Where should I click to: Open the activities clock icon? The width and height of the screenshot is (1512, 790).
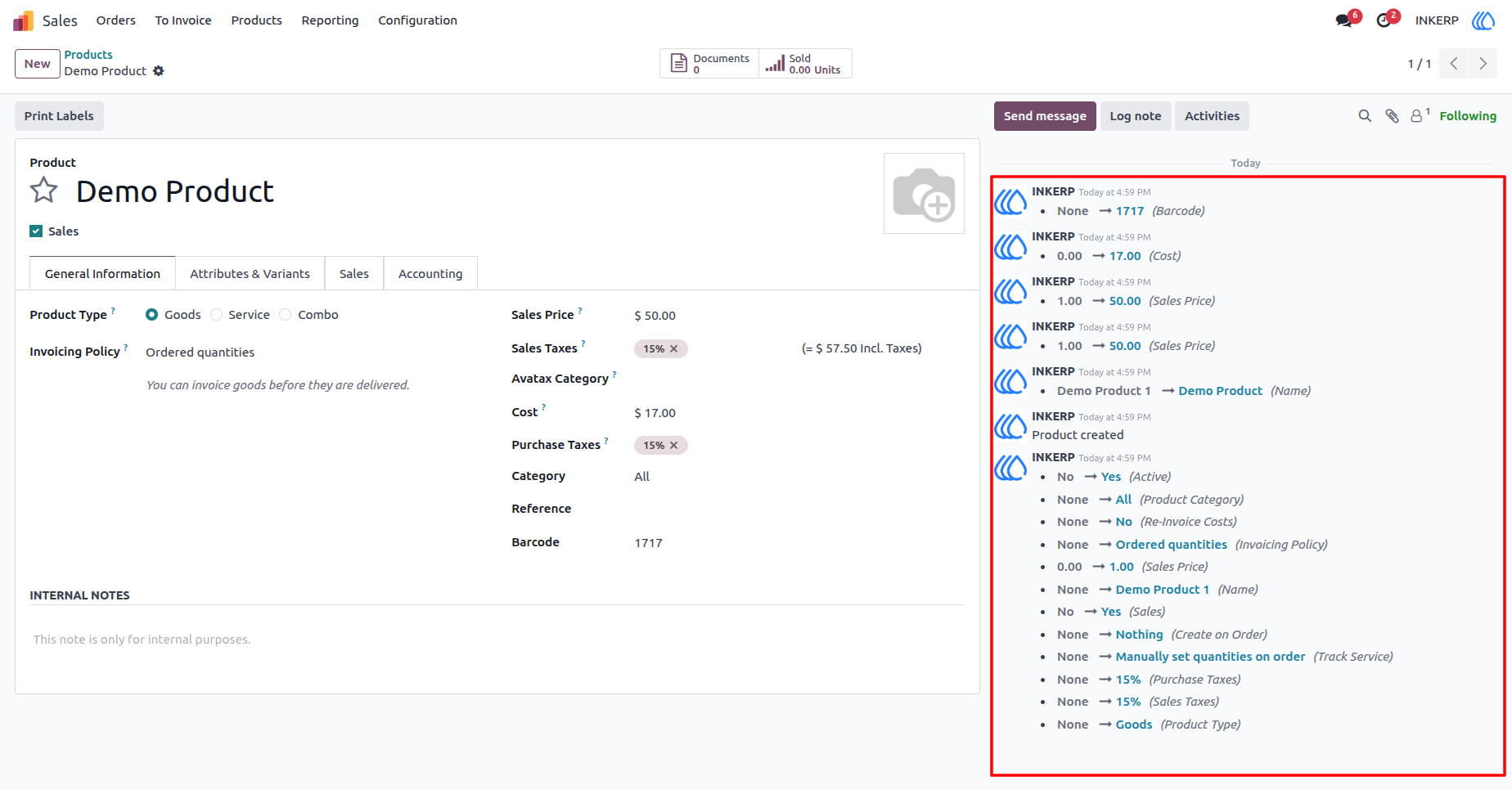pos(1384,20)
